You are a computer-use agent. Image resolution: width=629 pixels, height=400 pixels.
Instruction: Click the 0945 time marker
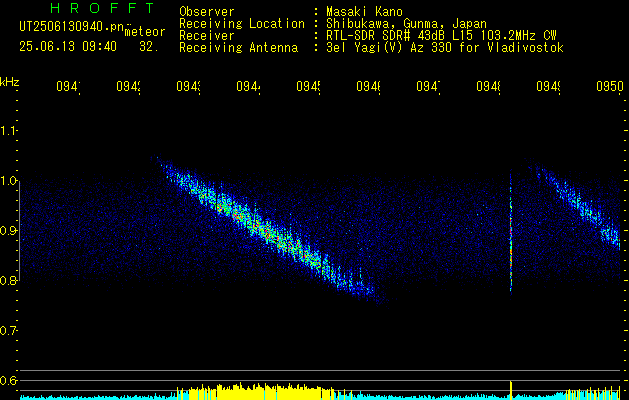[x=308, y=86]
